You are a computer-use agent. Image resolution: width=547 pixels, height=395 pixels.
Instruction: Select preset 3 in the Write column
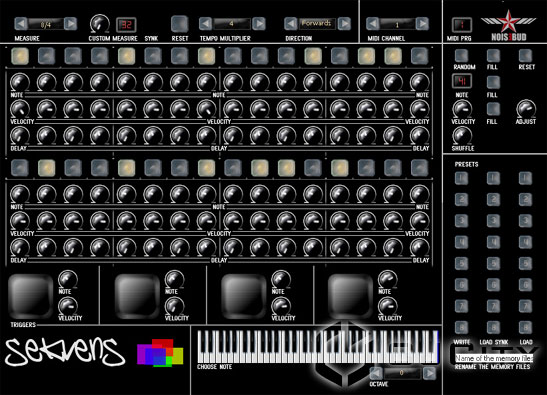click(x=462, y=221)
